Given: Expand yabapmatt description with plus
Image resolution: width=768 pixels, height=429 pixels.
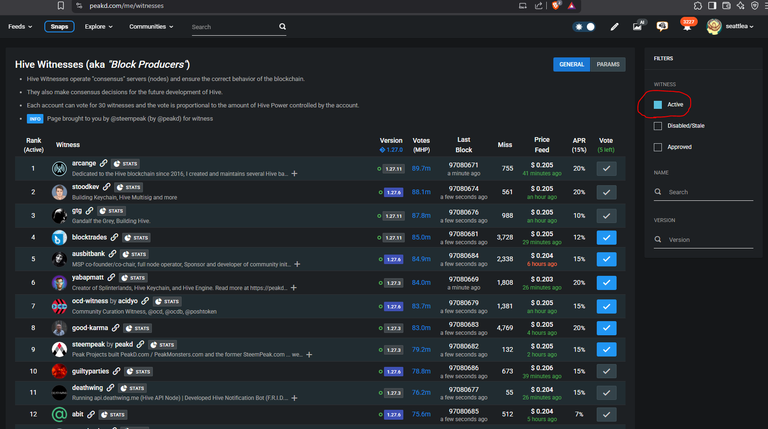Looking at the screenshot, I should tap(293, 287).
